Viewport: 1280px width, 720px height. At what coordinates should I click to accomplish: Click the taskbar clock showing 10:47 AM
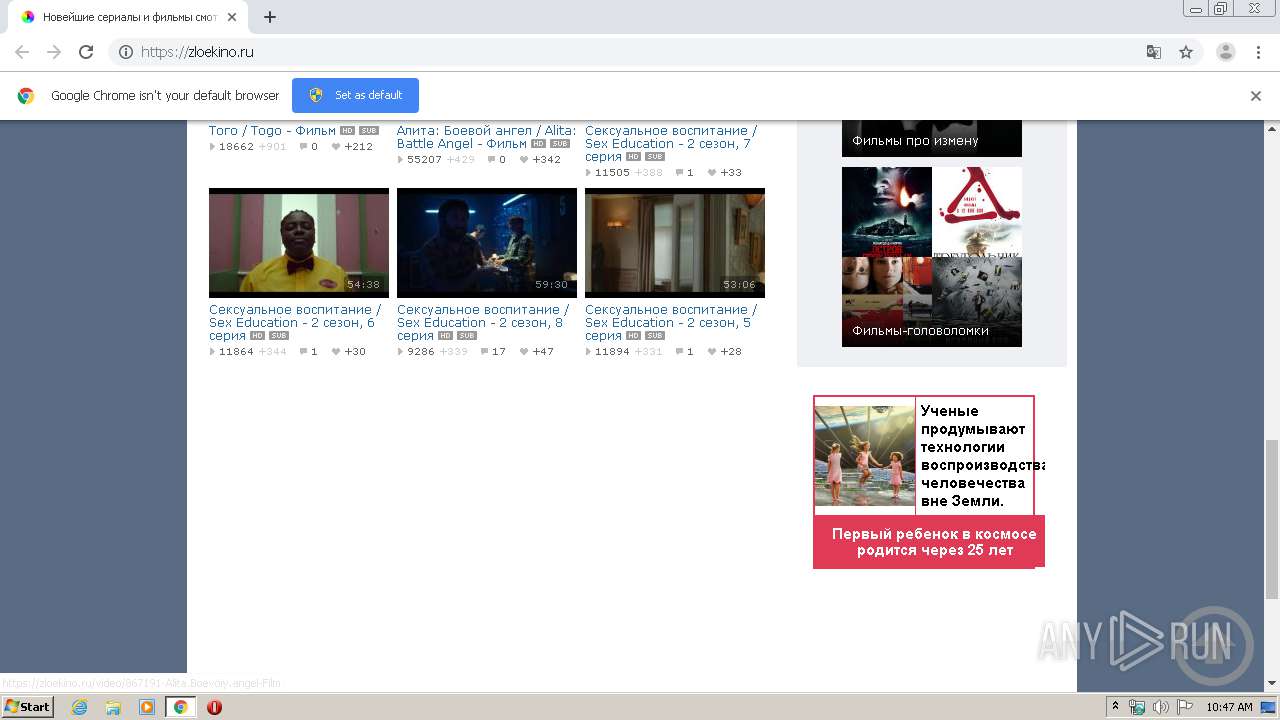coord(1229,707)
